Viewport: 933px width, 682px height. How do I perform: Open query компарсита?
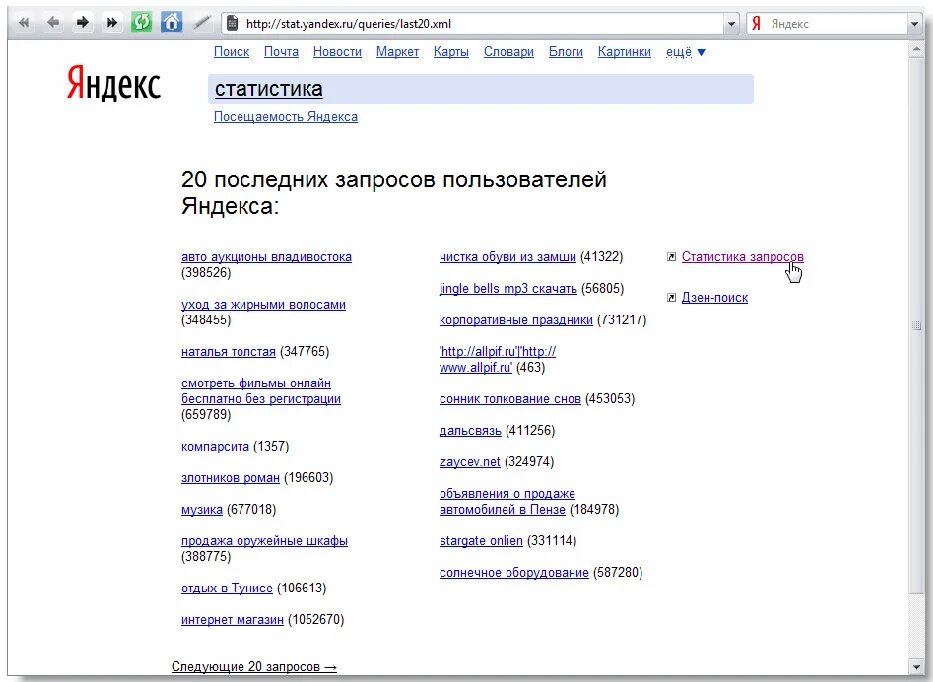pos(215,446)
